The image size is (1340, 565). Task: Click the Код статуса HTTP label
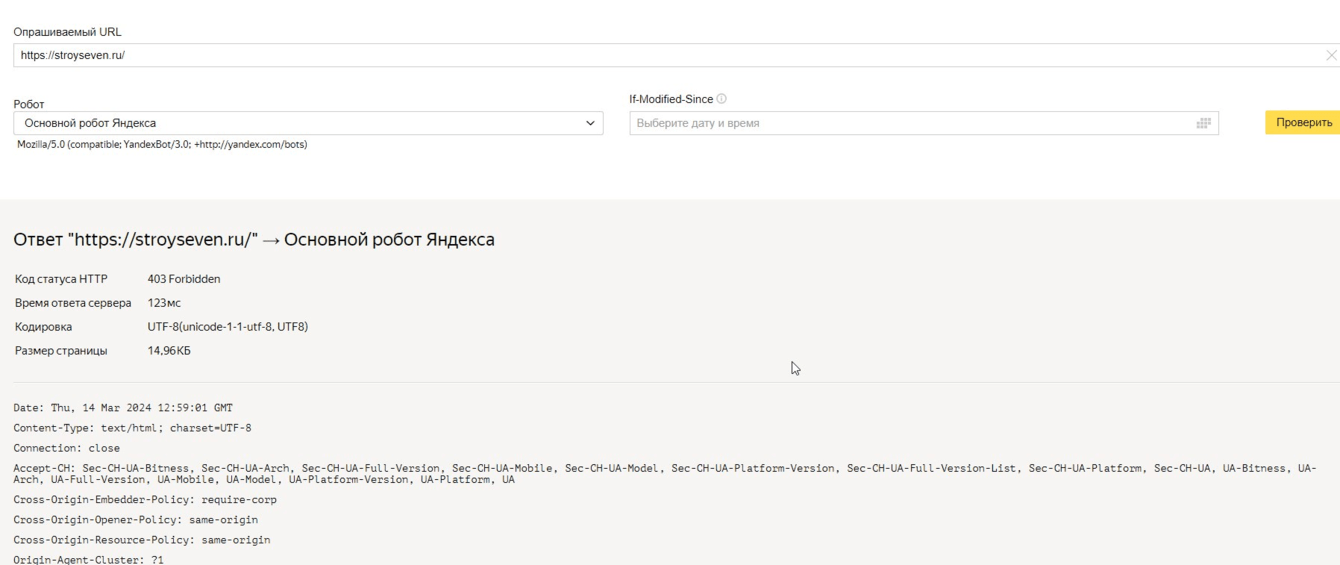click(x=61, y=279)
